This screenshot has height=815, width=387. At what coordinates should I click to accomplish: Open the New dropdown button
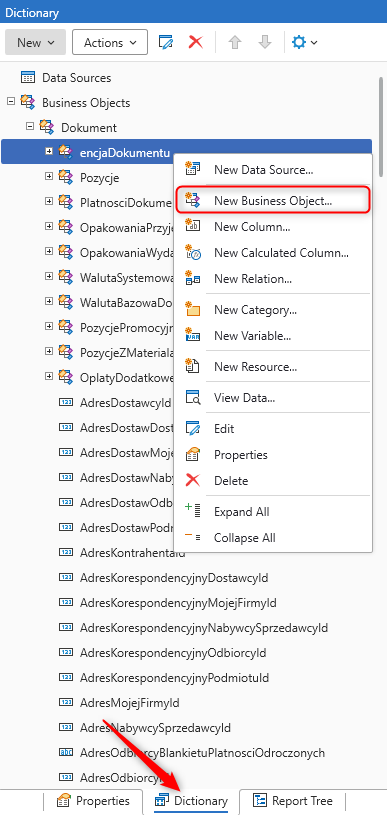[35, 42]
